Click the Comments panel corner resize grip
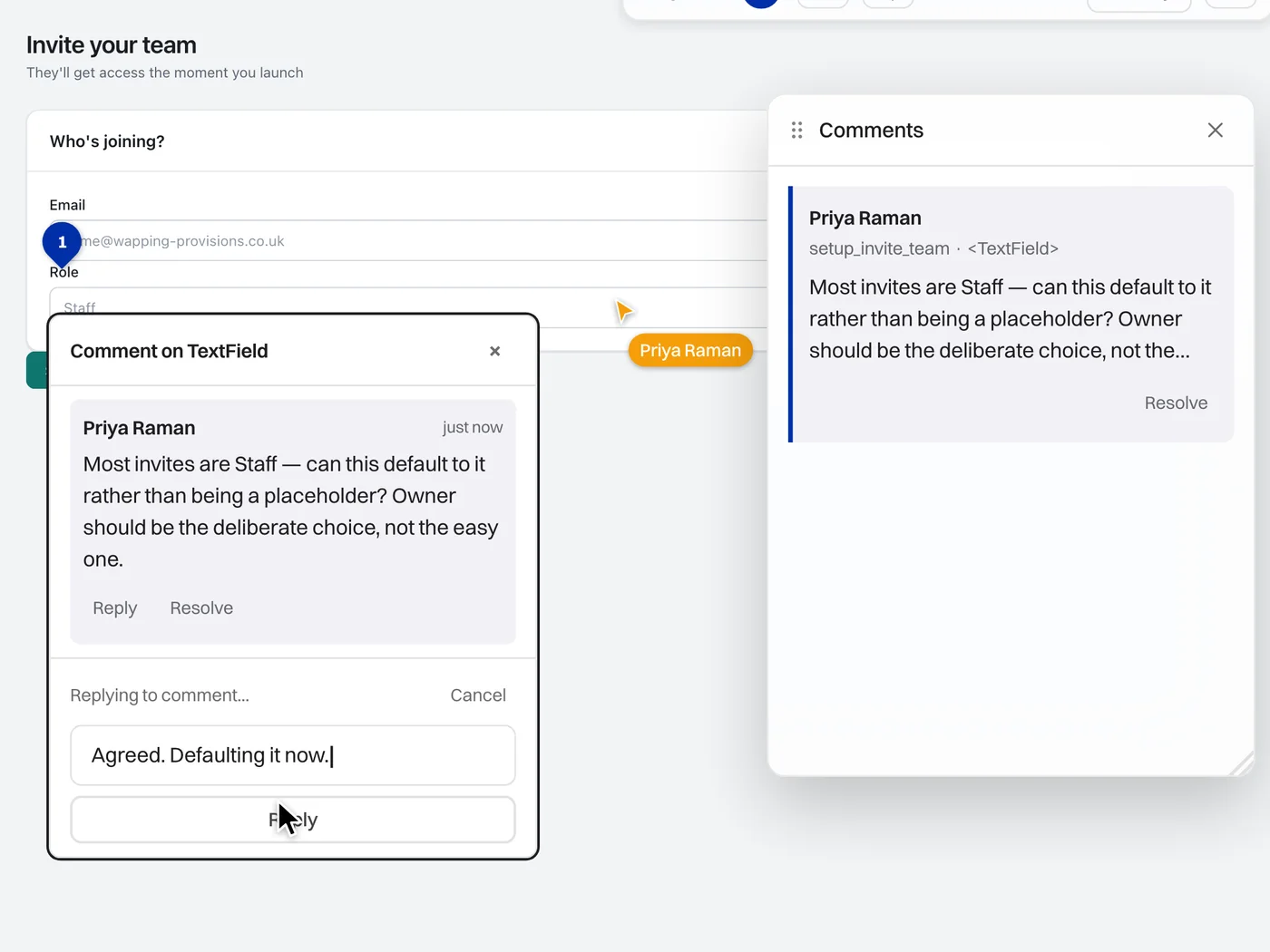Screen dimensions: 1270x952 [x=1243, y=764]
